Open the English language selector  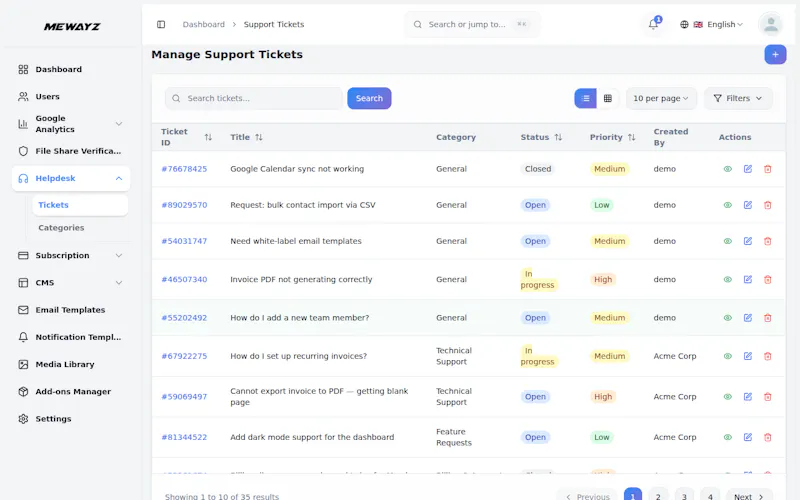click(x=712, y=24)
